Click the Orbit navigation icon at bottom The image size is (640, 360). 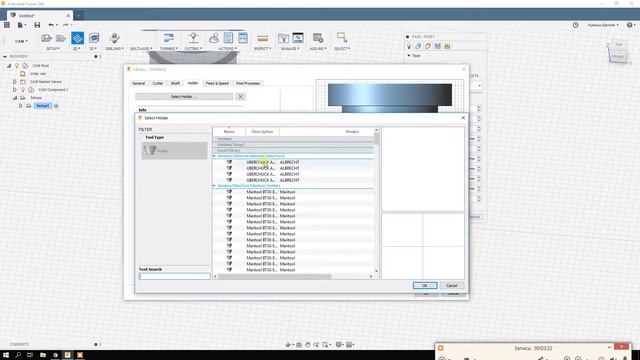[288, 345]
